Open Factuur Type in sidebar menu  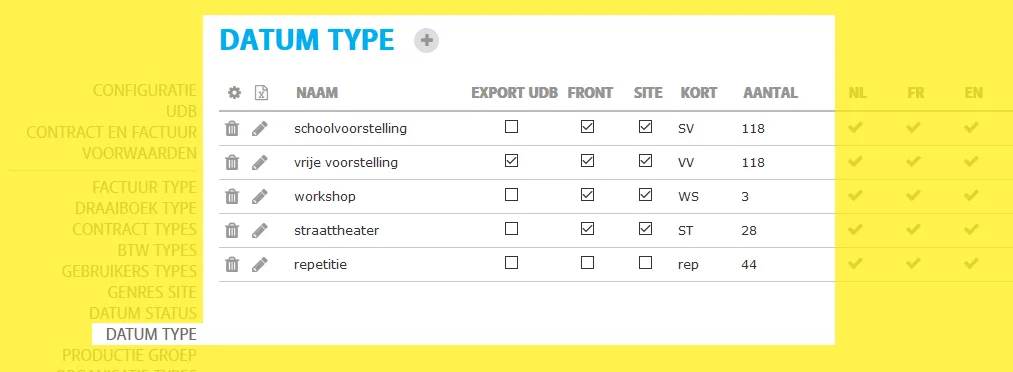coord(144,187)
